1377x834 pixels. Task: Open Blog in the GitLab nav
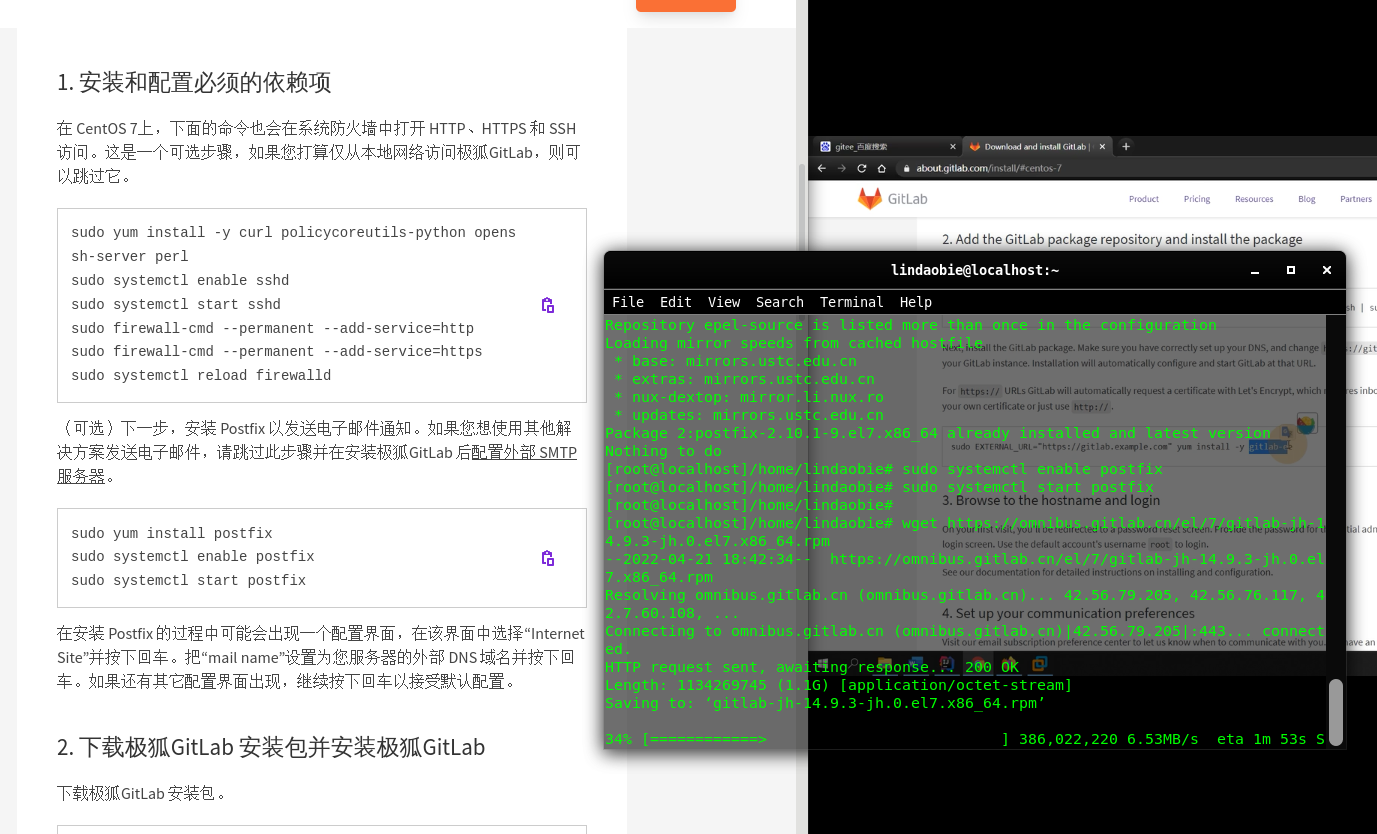(x=1307, y=199)
